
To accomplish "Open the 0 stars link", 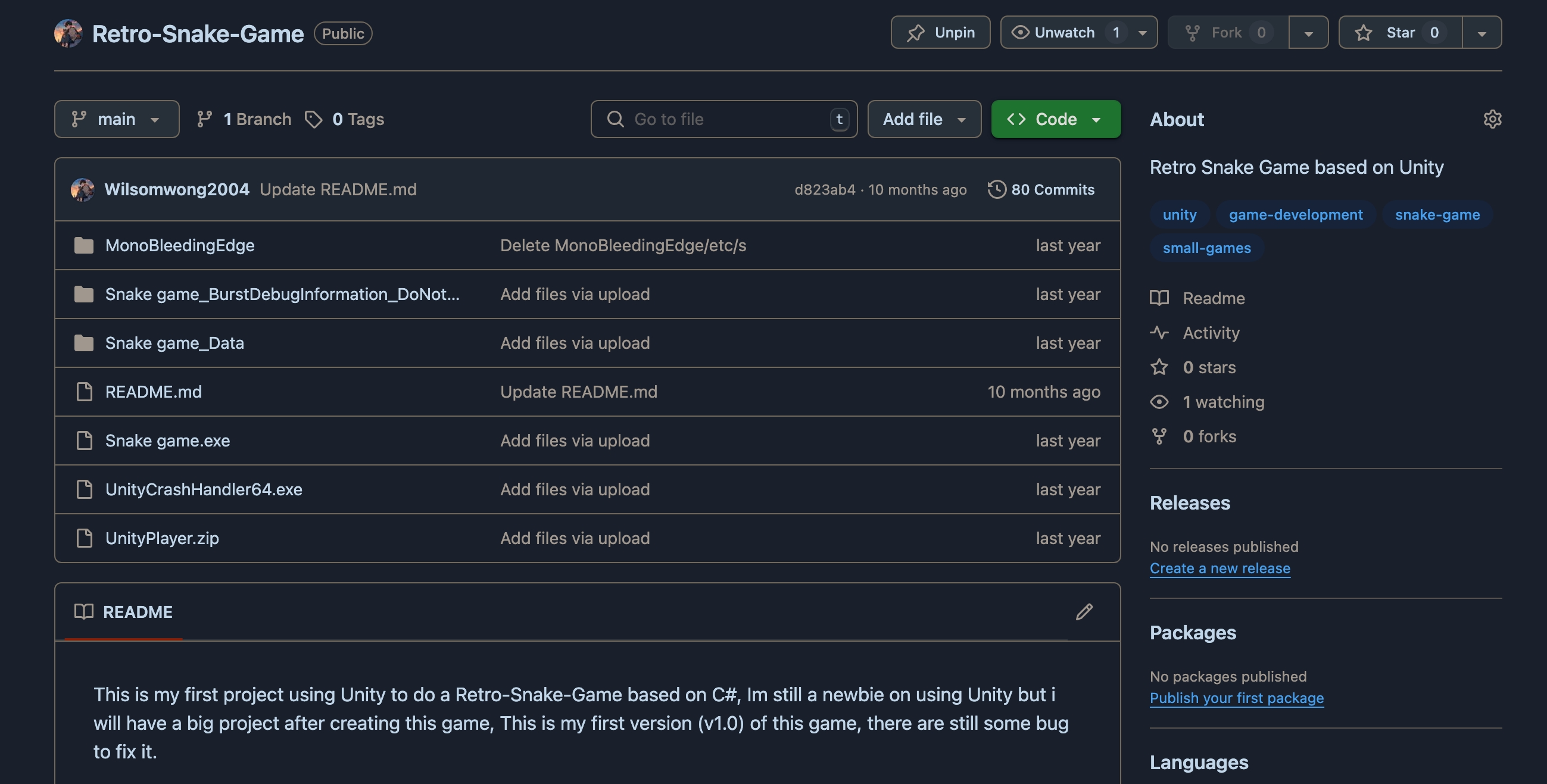I will [1193, 367].
